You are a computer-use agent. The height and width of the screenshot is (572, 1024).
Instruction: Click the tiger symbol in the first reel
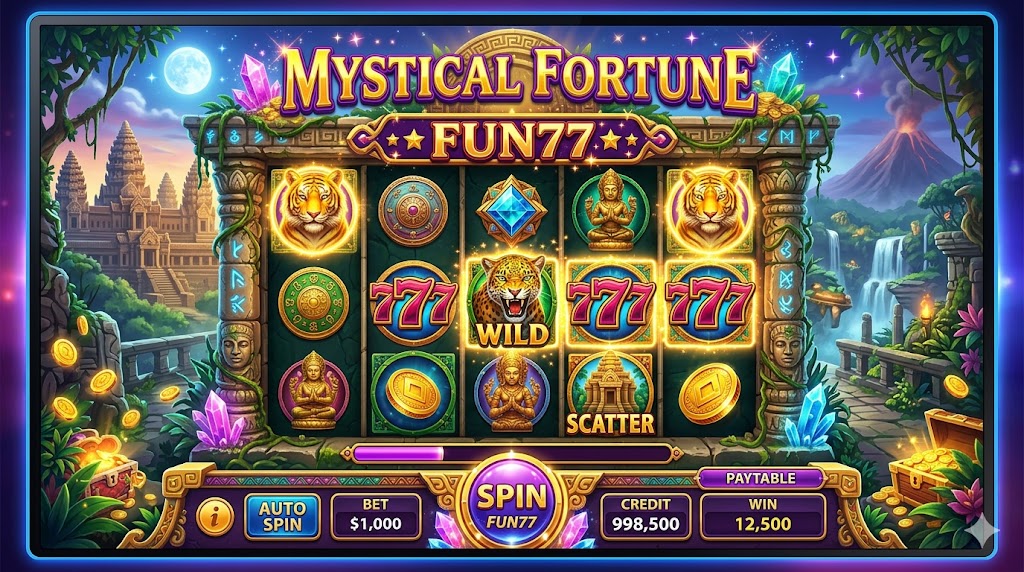tap(314, 210)
